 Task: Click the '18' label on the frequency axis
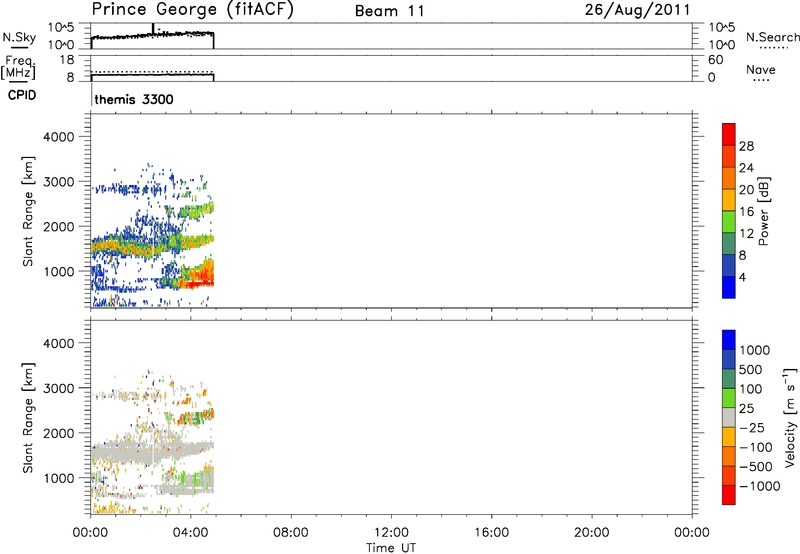coord(67,60)
